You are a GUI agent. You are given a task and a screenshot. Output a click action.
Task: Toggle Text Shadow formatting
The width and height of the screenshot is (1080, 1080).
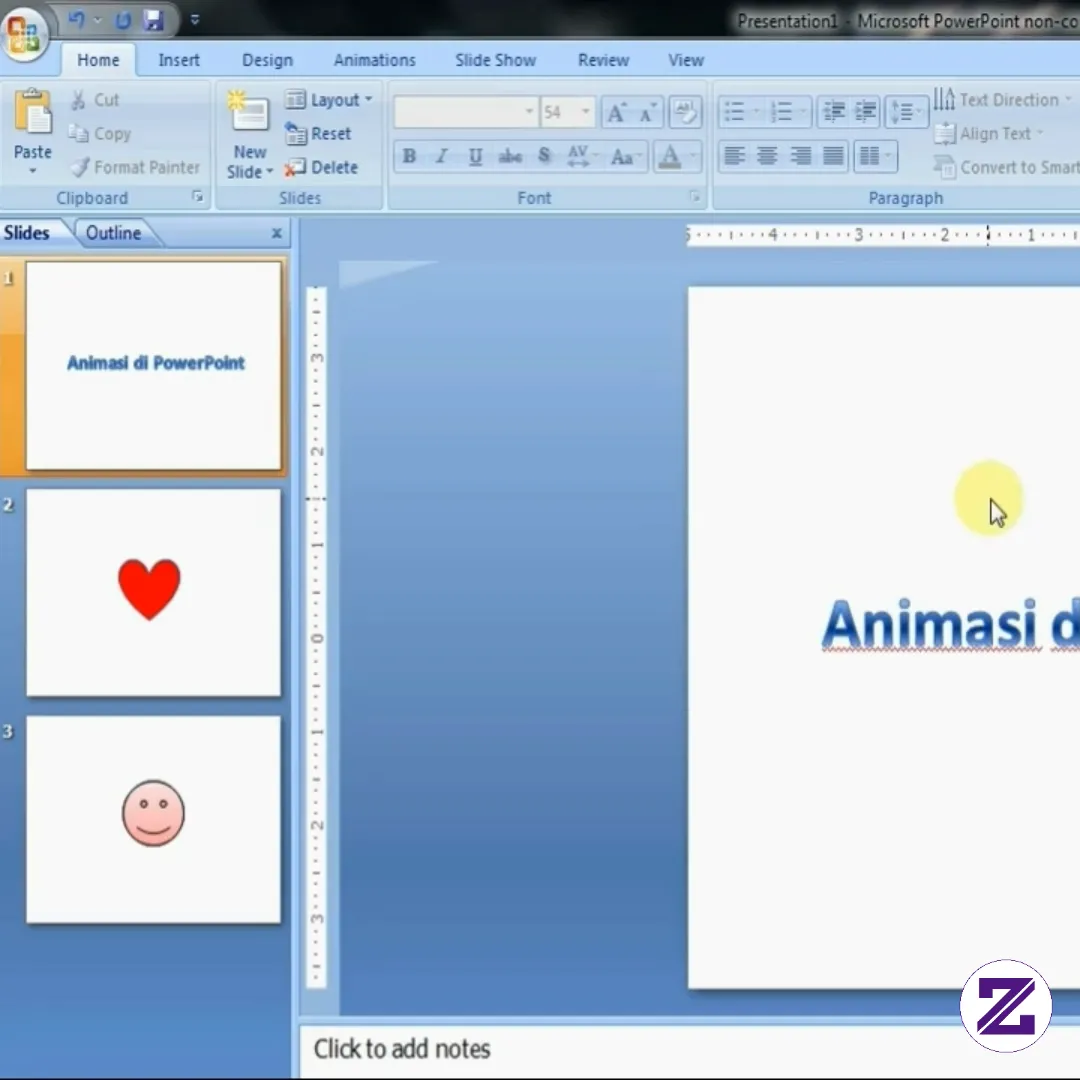point(544,156)
